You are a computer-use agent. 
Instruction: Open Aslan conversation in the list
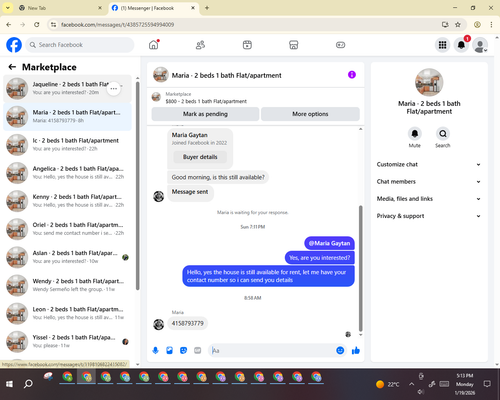[x=67, y=257]
